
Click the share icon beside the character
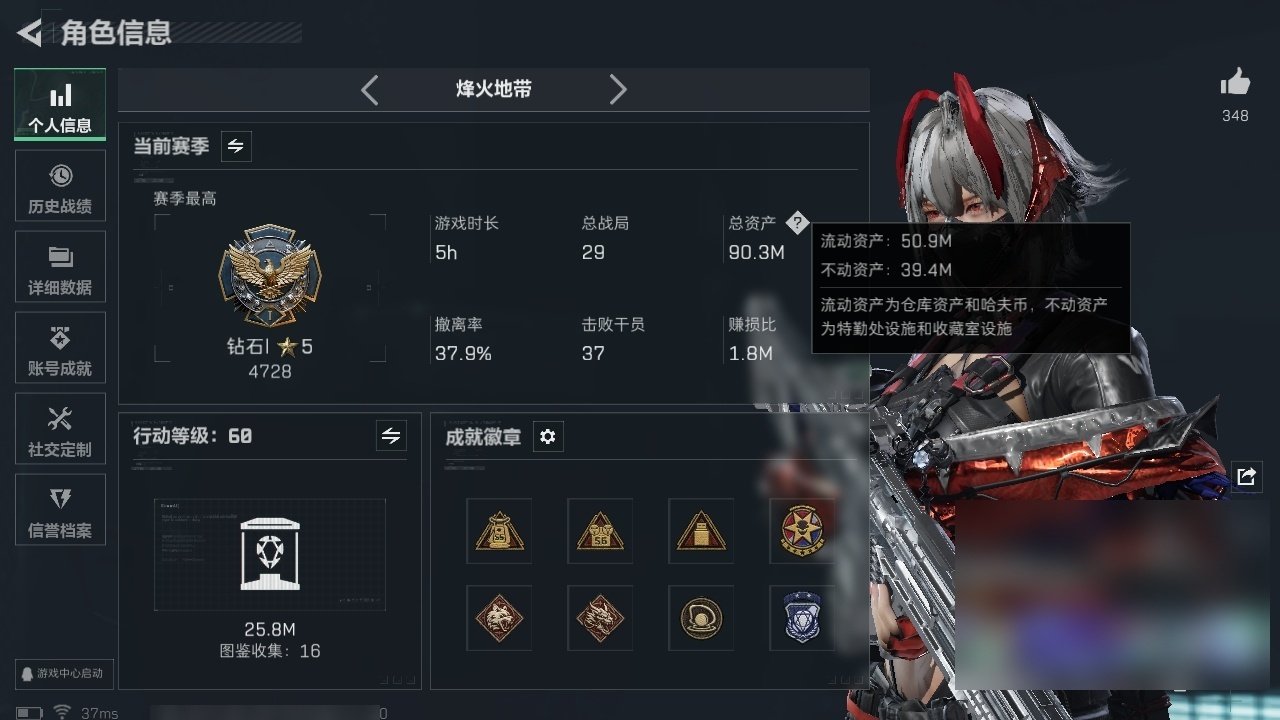click(1246, 476)
